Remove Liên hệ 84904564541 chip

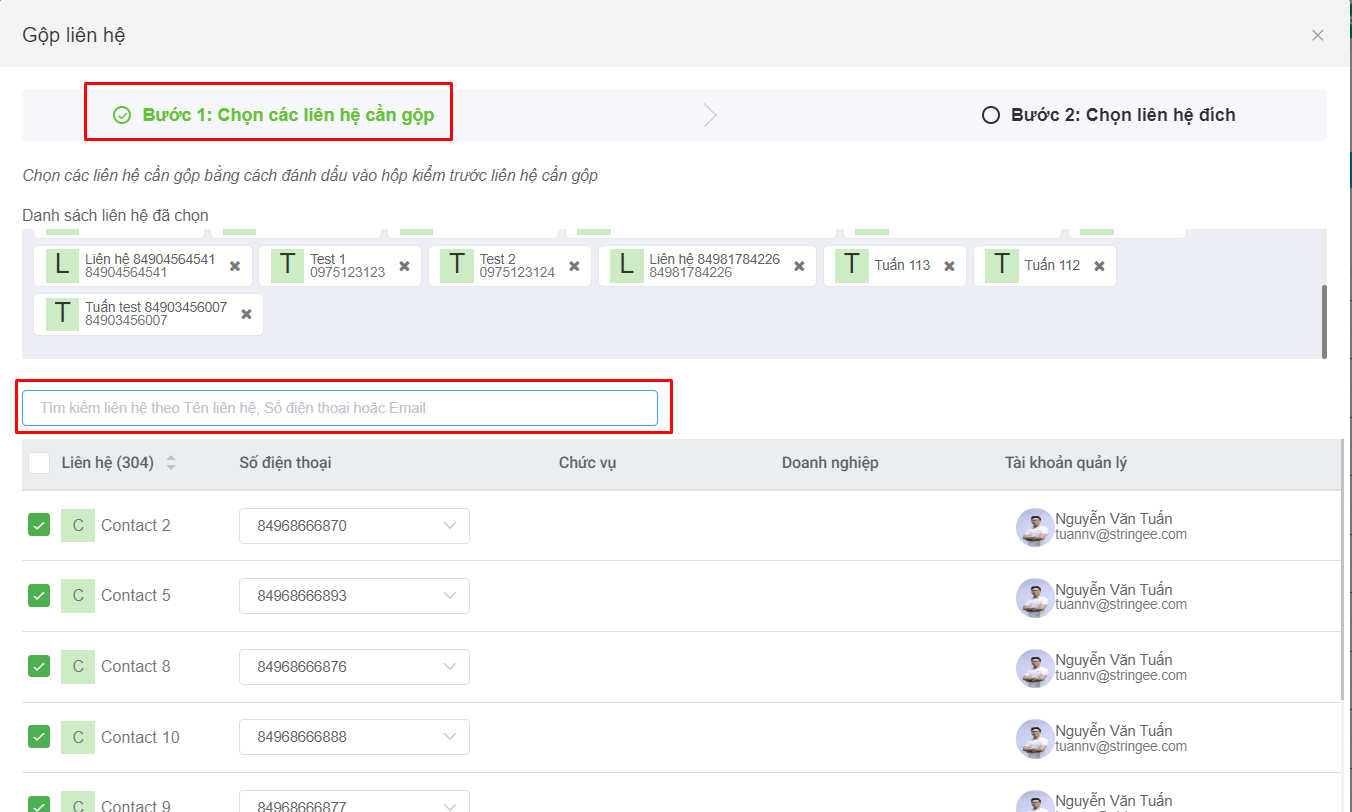pos(235,266)
